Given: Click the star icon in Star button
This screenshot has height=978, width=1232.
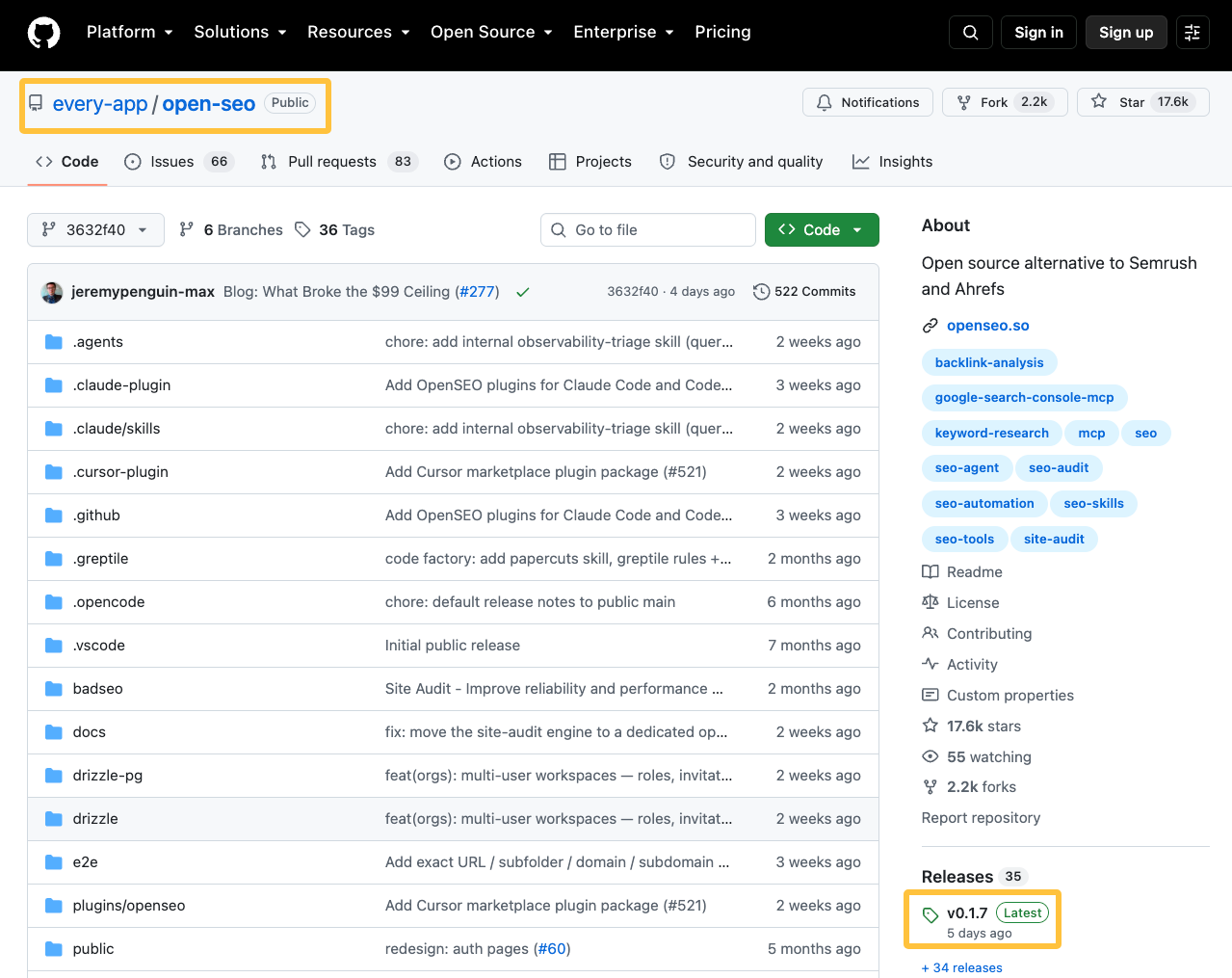Looking at the screenshot, I should [x=1099, y=101].
